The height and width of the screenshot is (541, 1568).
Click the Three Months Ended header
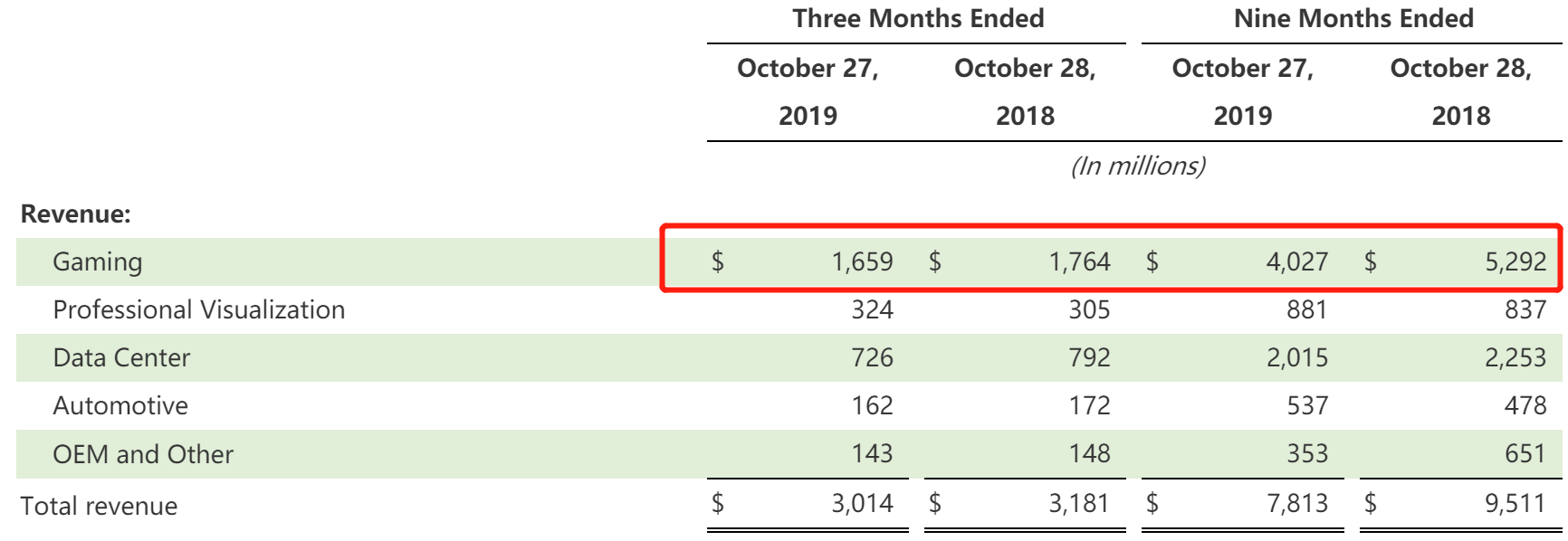click(918, 19)
